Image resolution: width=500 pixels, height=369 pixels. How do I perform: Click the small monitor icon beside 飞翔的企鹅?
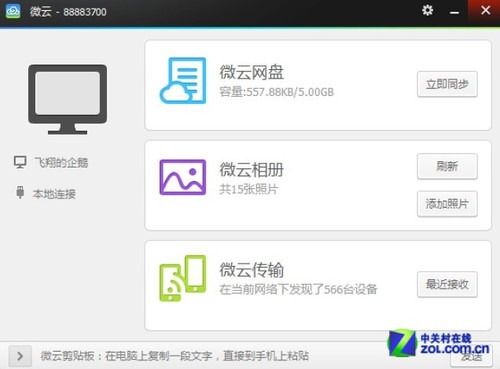20,162
